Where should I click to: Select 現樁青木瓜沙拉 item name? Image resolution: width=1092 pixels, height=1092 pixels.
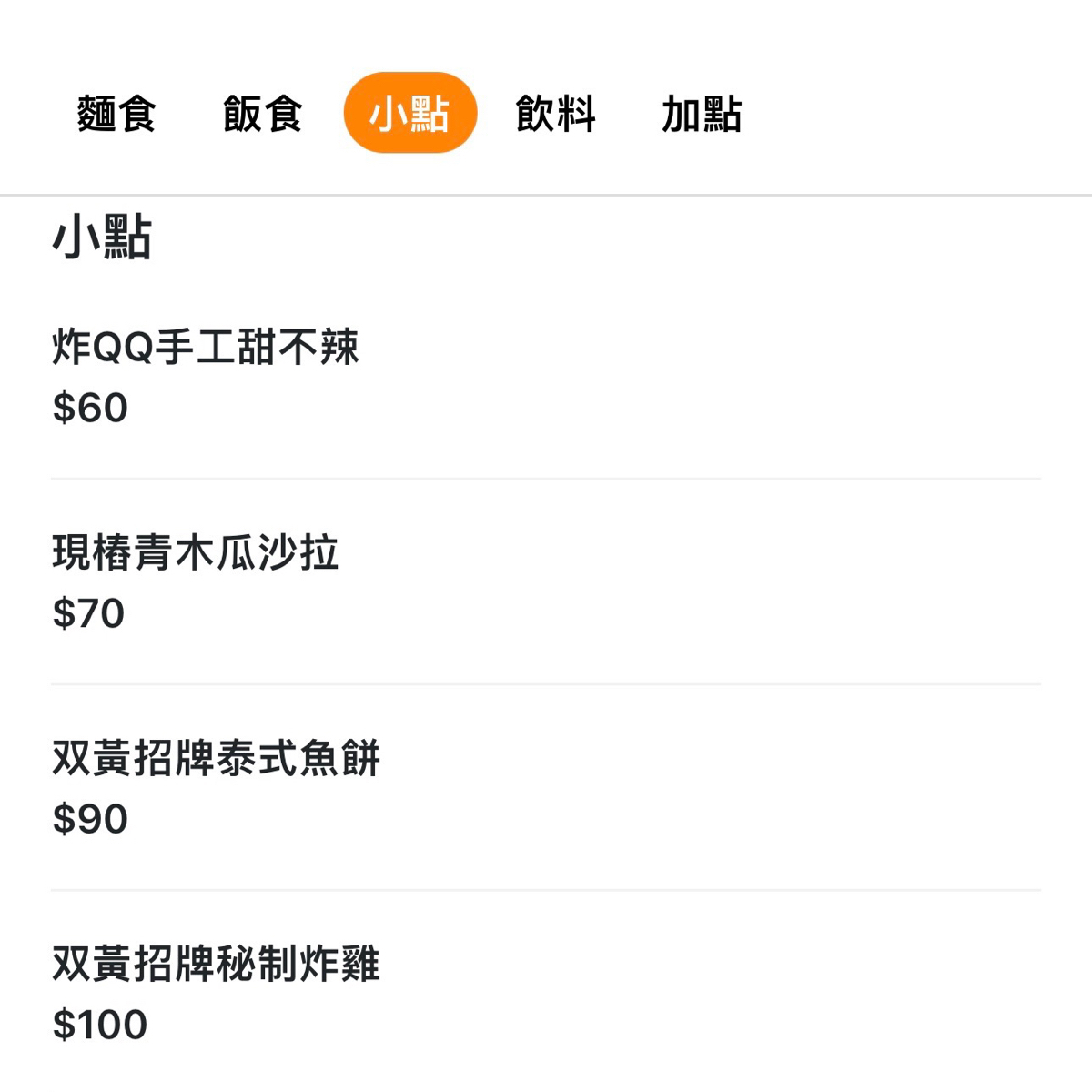tap(196, 552)
